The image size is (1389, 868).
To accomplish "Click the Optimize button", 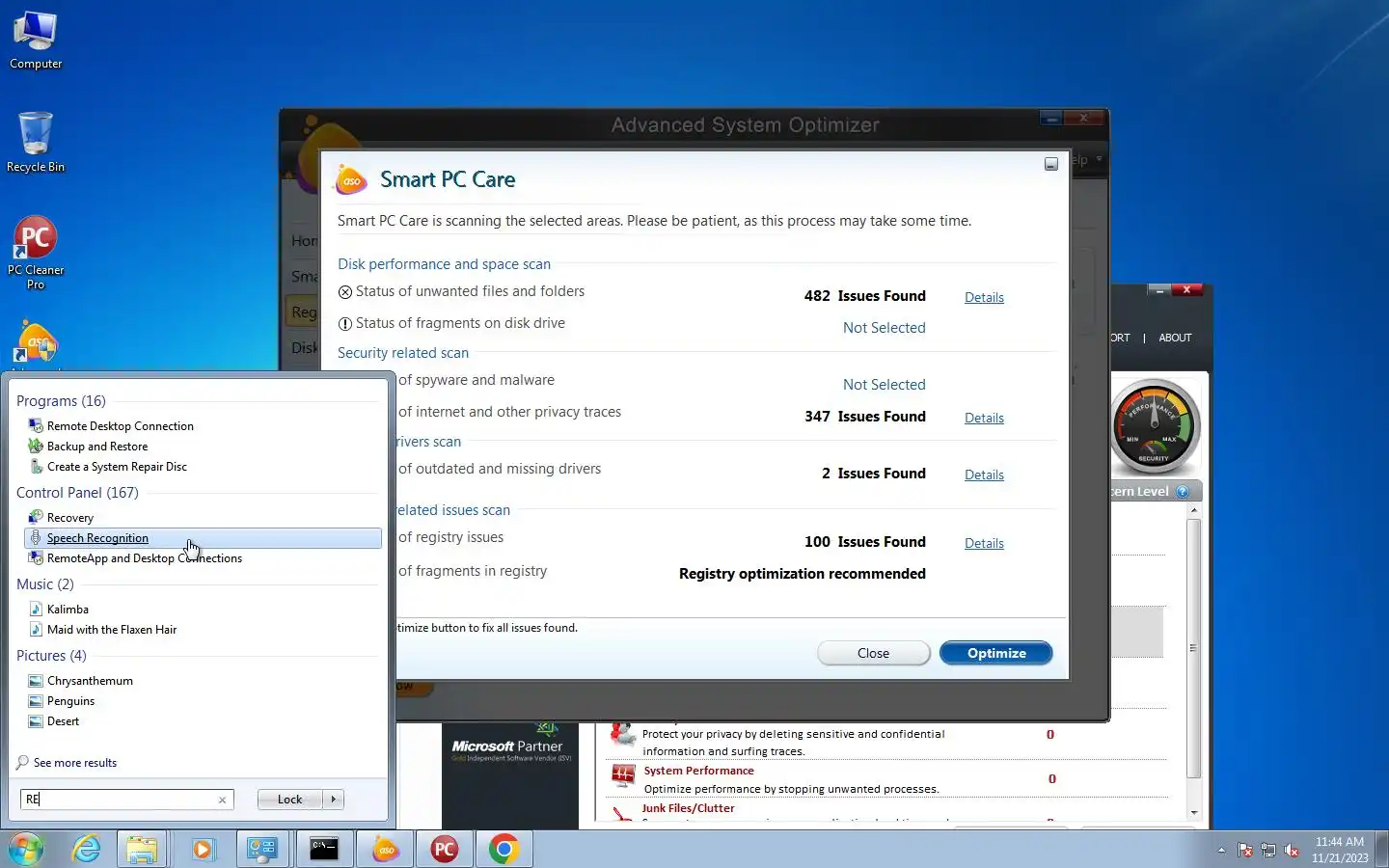I will [995, 654].
